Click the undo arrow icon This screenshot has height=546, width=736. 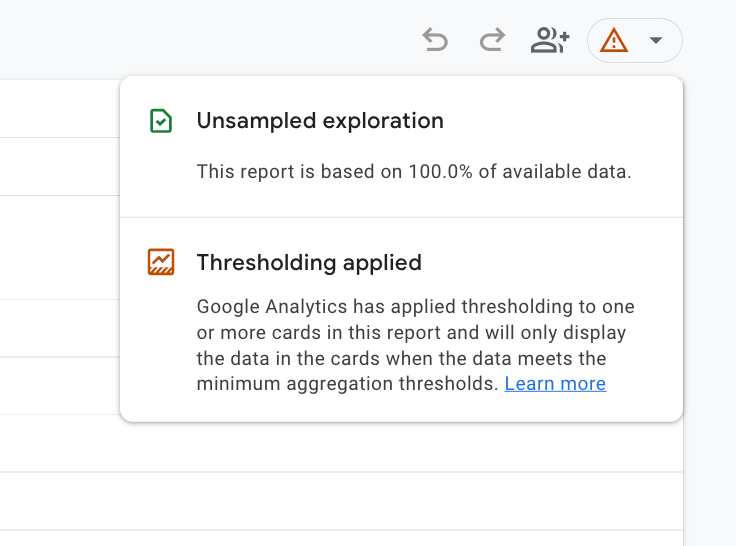click(435, 40)
